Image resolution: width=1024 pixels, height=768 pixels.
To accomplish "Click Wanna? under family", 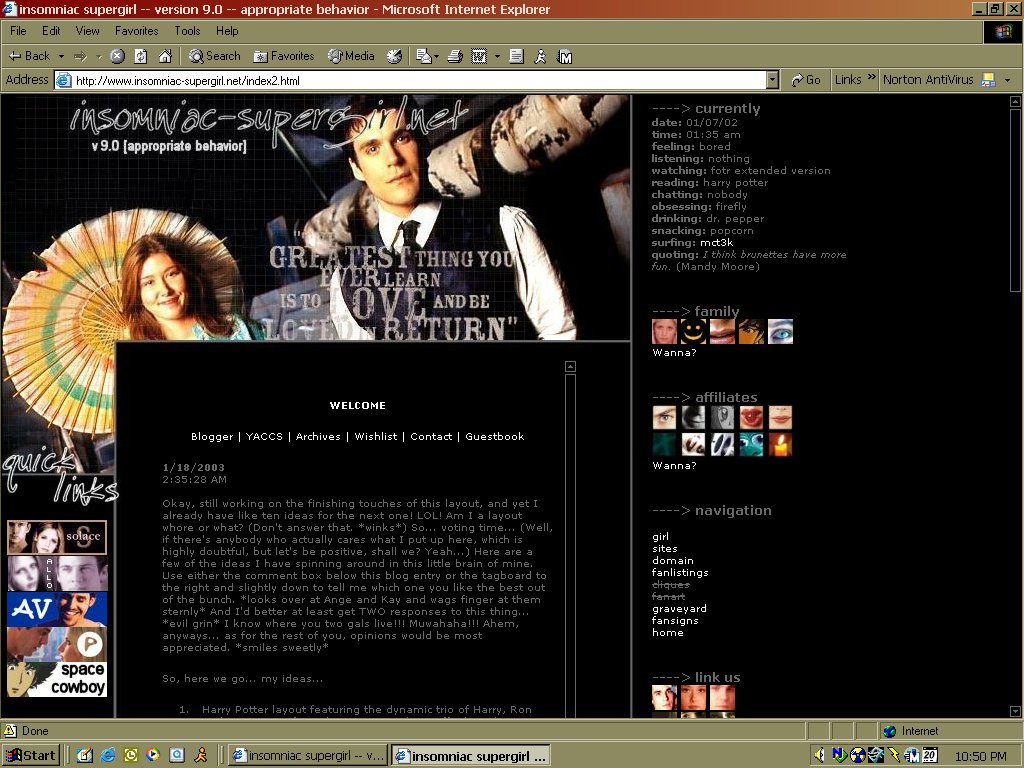I will pos(674,353).
